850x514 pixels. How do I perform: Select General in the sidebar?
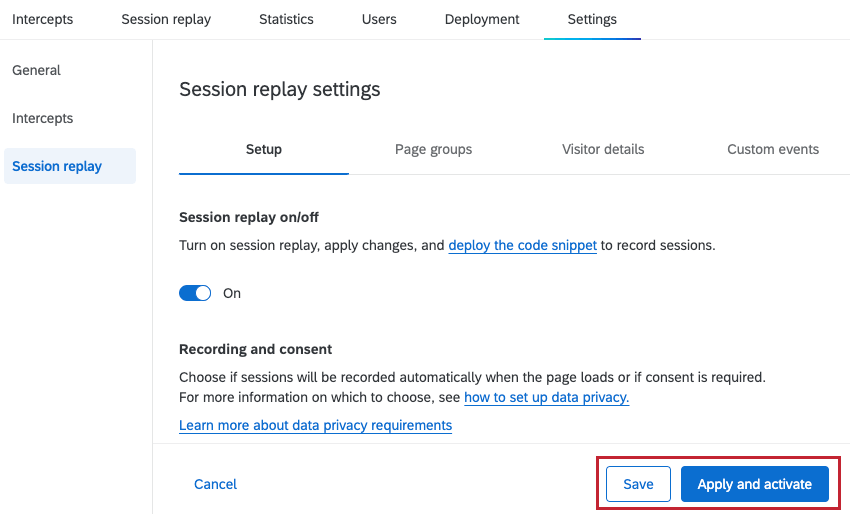(36, 70)
